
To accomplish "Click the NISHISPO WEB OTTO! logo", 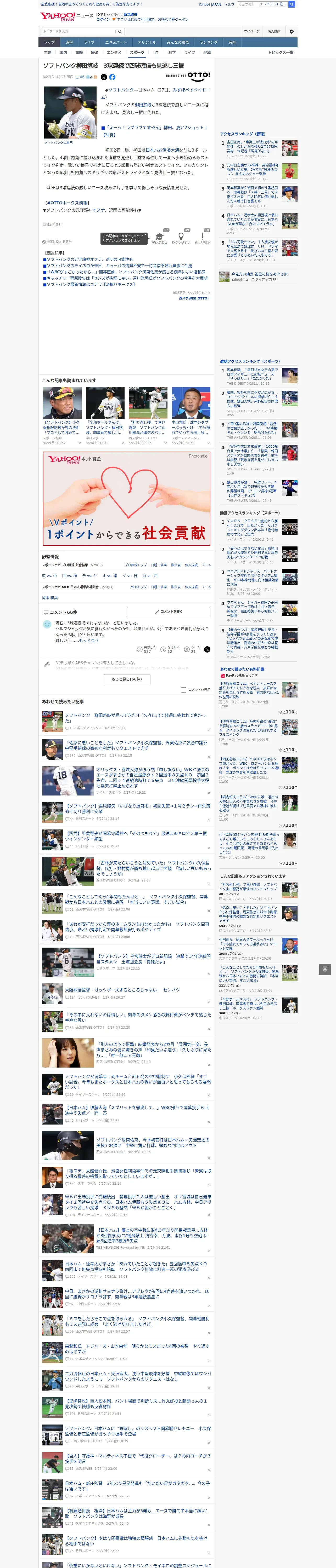I will coord(188,76).
